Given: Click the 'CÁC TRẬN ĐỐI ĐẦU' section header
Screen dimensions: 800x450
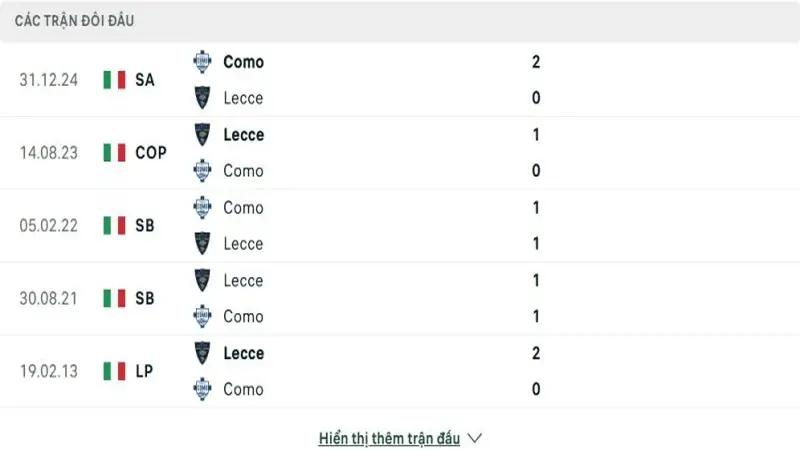Looking at the screenshot, I should (x=74, y=21).
